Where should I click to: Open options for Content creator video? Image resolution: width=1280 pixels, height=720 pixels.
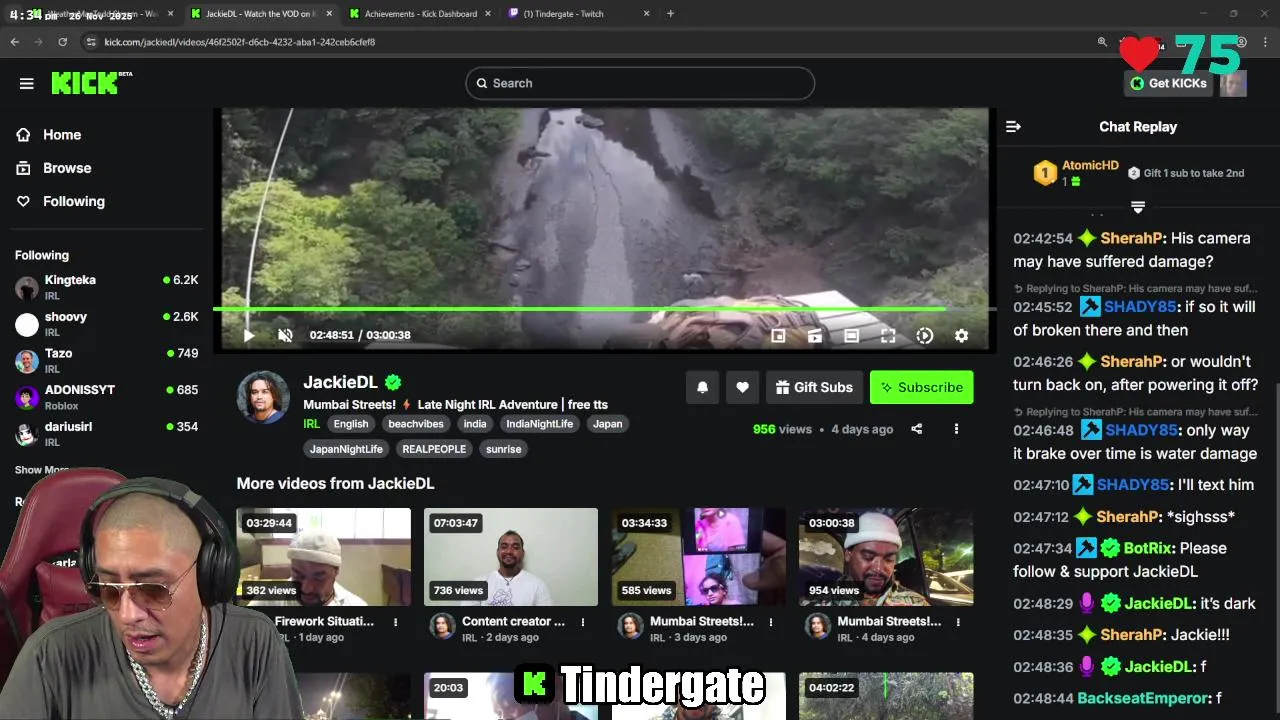[584, 622]
